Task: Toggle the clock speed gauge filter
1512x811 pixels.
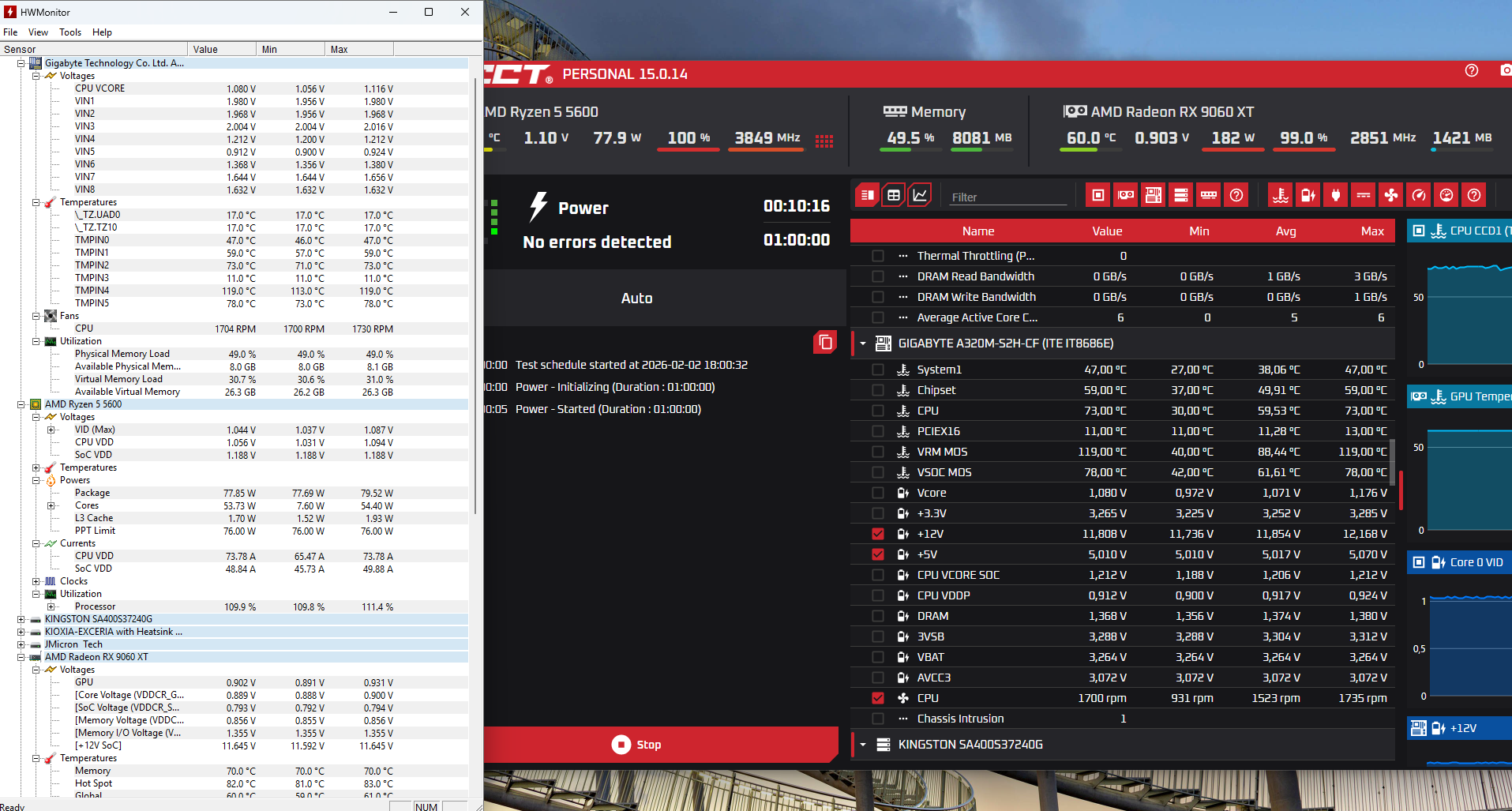Action: pos(1419,195)
